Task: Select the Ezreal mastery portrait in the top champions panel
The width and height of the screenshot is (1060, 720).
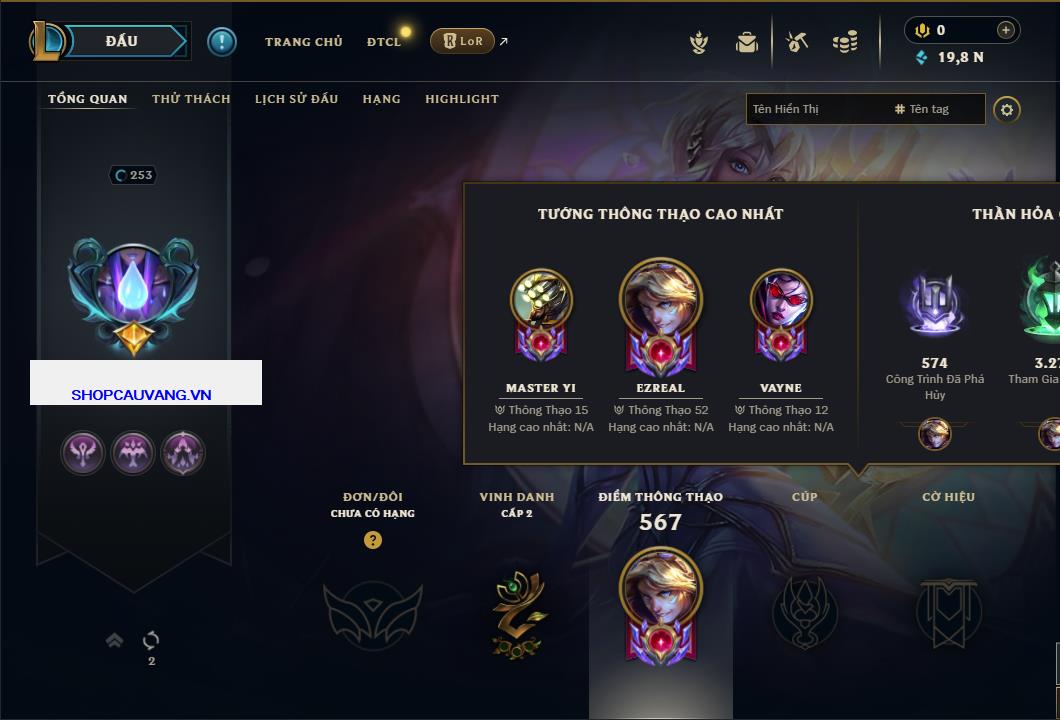Action: (x=660, y=317)
